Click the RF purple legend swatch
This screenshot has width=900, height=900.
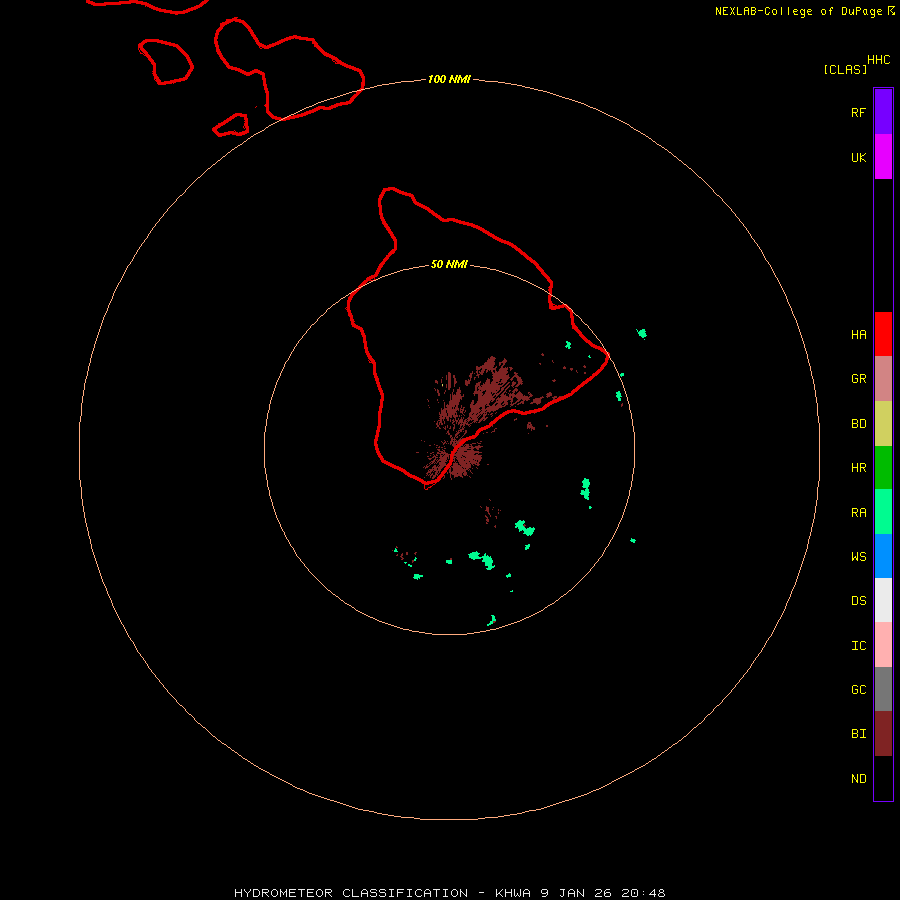(883, 111)
